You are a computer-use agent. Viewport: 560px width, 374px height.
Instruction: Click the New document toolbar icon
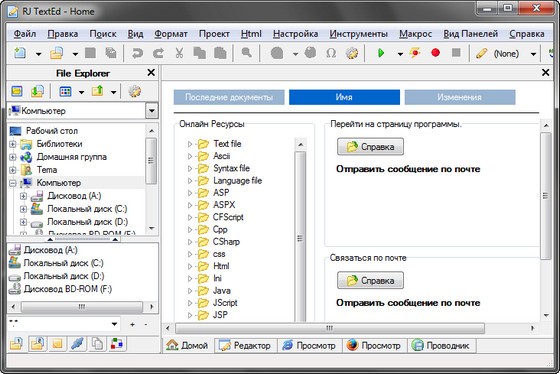[x=20, y=53]
